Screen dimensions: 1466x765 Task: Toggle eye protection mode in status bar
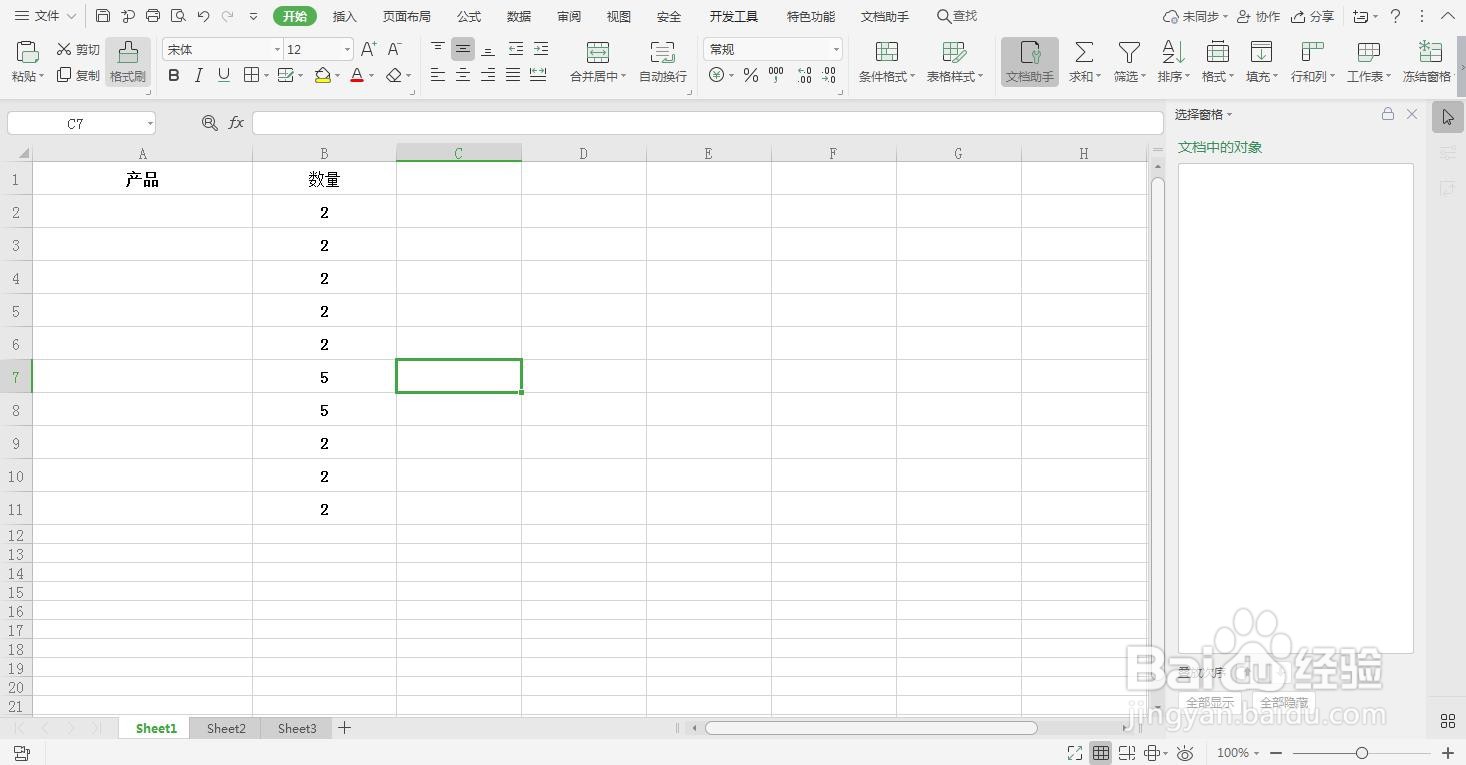point(1186,753)
